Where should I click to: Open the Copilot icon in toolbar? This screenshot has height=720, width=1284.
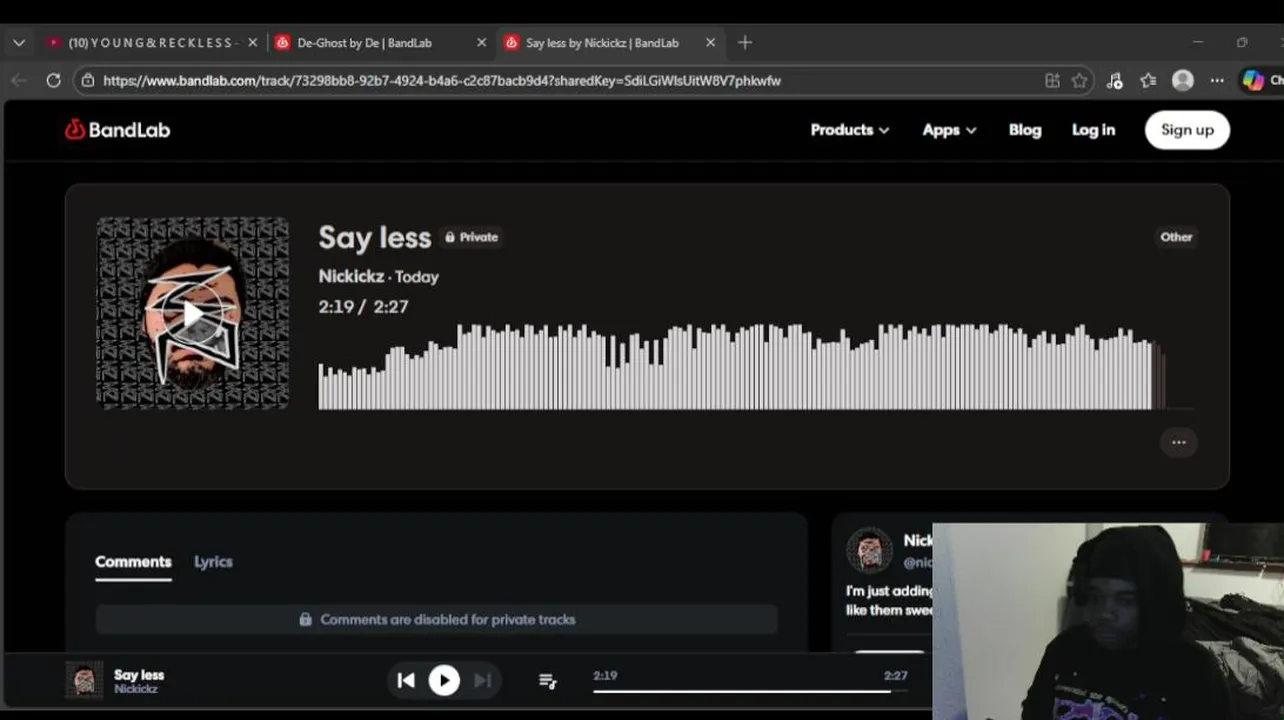tap(1253, 81)
